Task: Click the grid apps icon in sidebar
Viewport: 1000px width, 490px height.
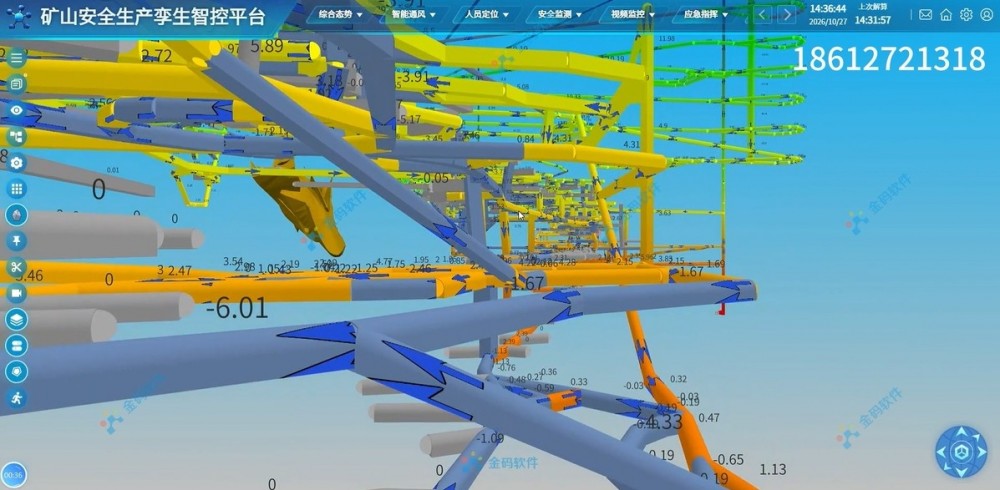Action: click(17, 189)
